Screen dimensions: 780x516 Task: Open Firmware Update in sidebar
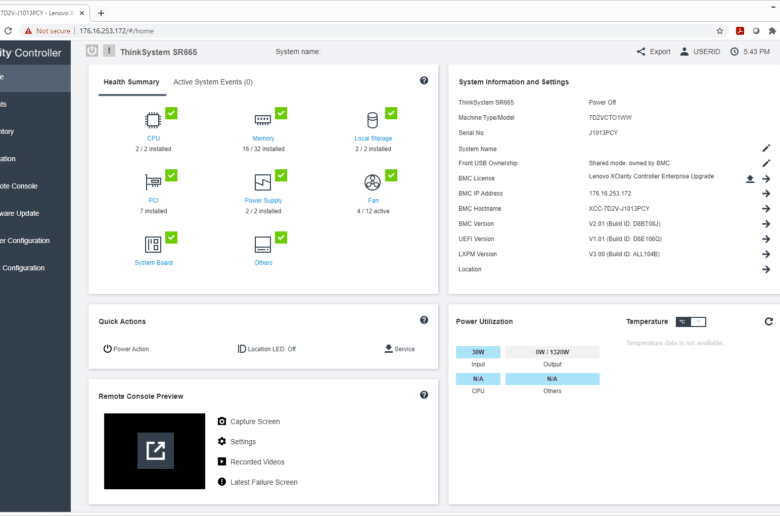point(35,213)
